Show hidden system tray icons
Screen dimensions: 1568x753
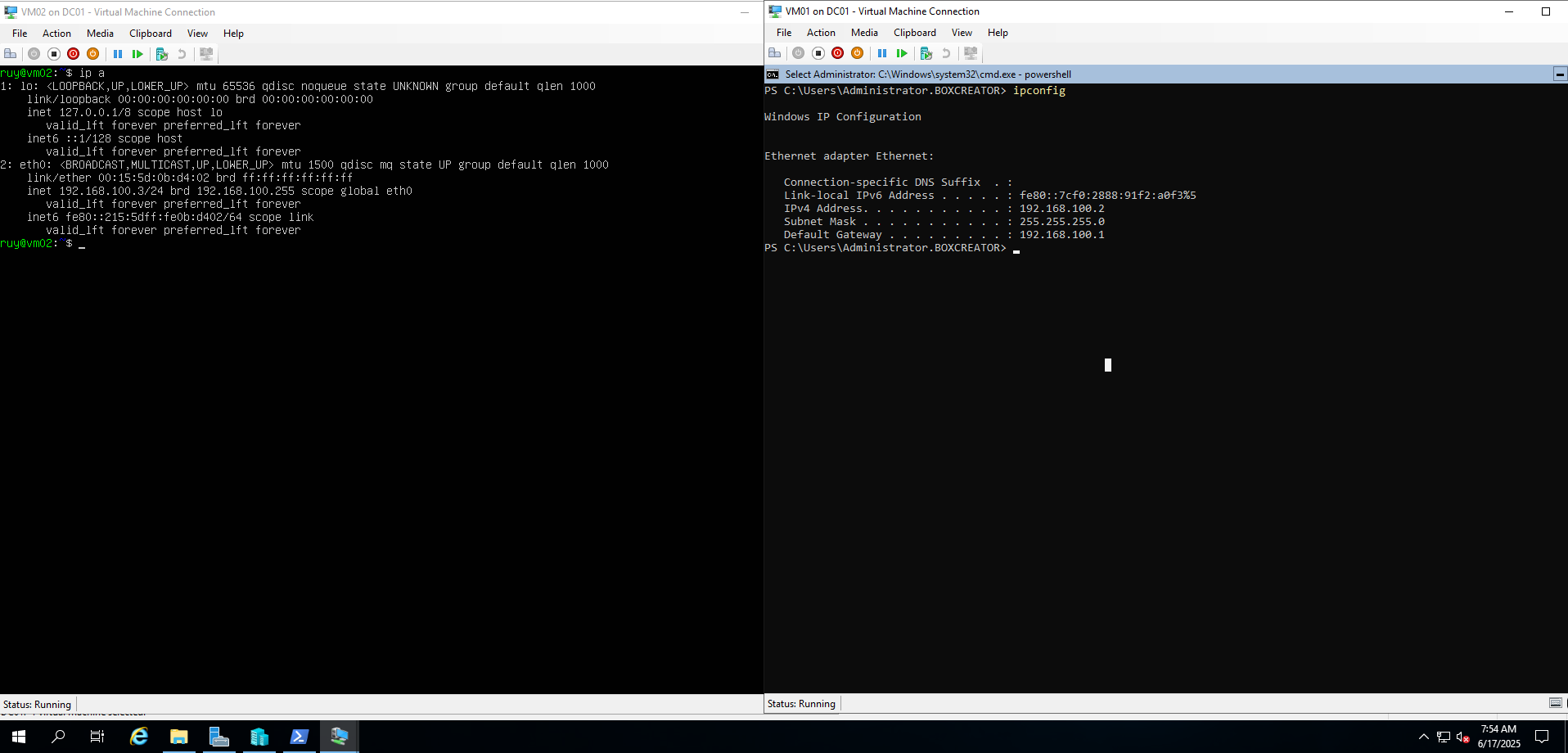point(1424,737)
